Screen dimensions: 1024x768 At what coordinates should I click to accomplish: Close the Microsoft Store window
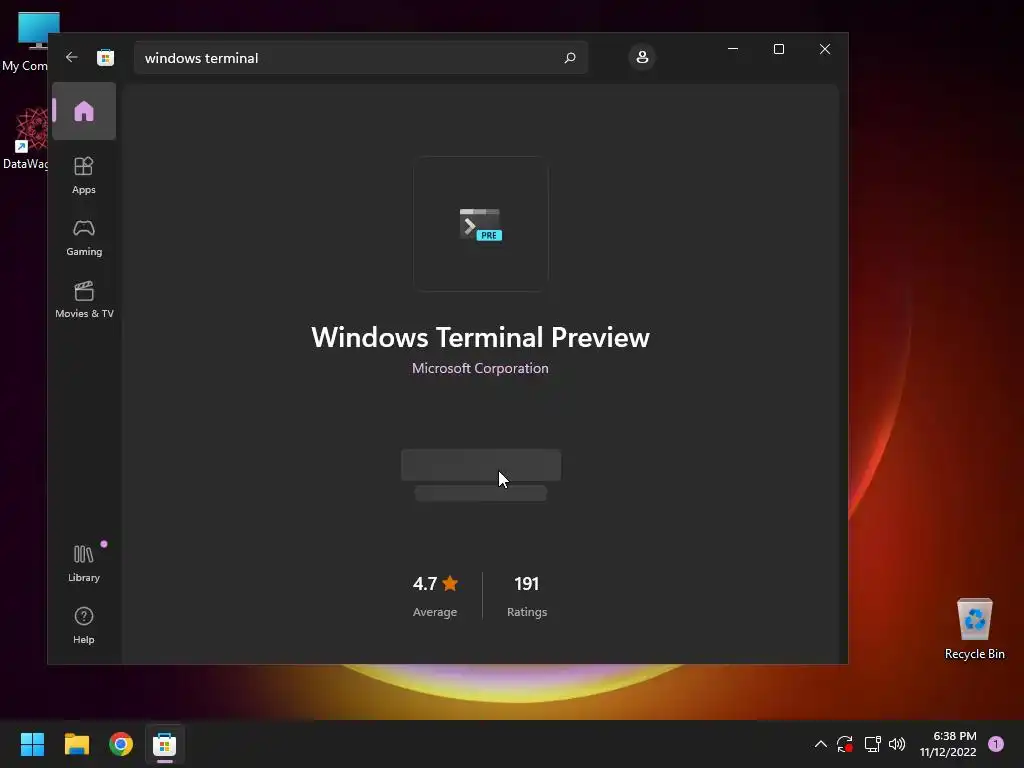825,49
